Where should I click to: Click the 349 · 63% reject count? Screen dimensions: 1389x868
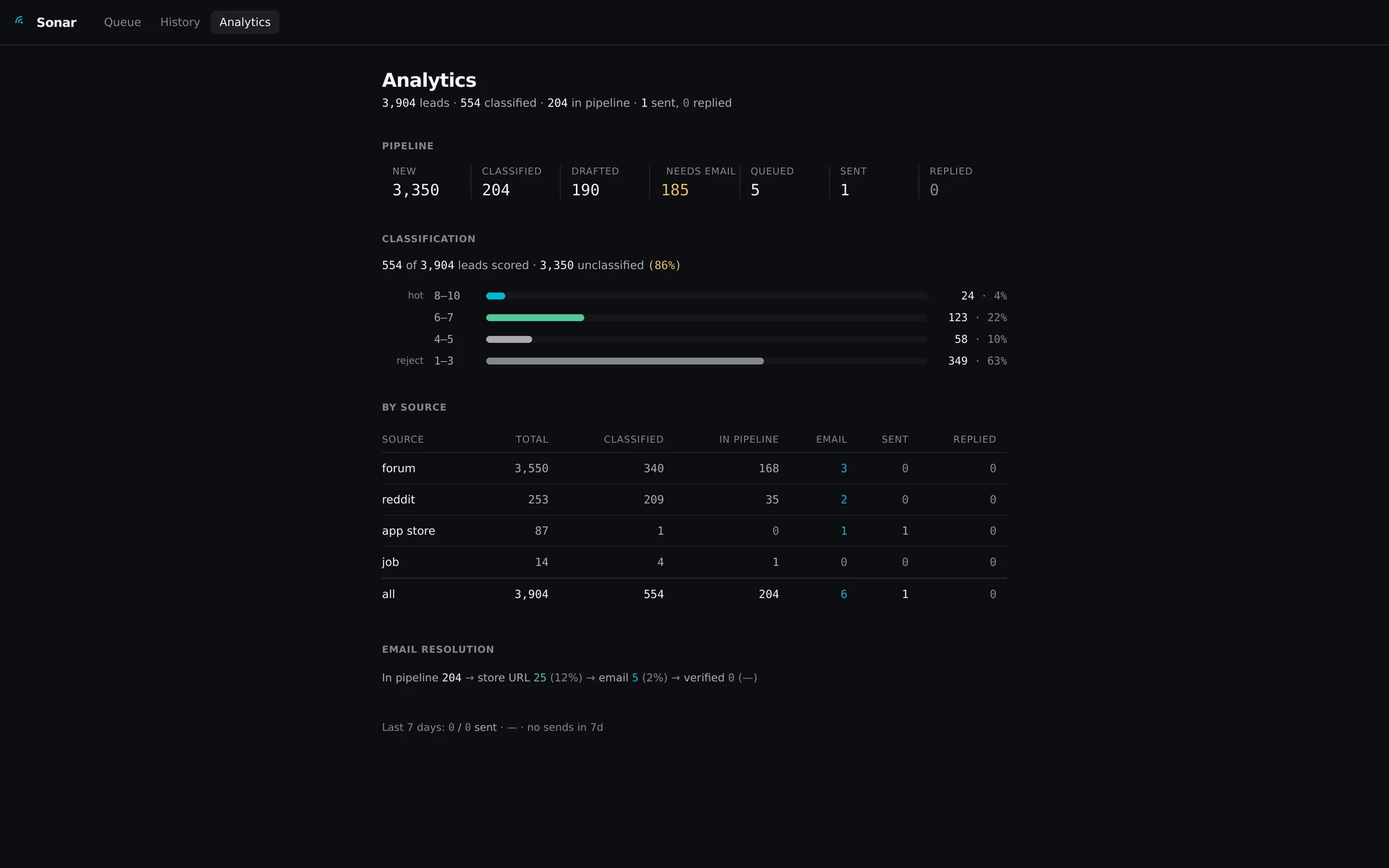point(977,361)
